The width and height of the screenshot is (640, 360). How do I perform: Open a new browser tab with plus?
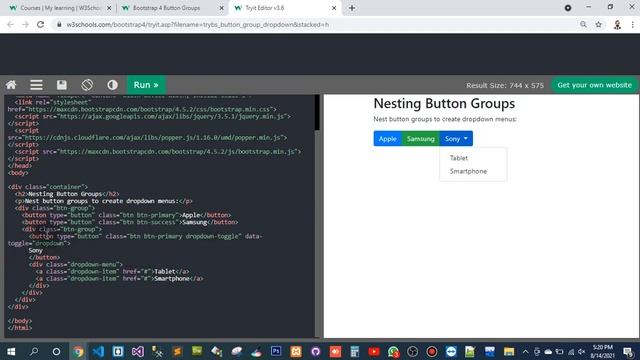tap(352, 8)
